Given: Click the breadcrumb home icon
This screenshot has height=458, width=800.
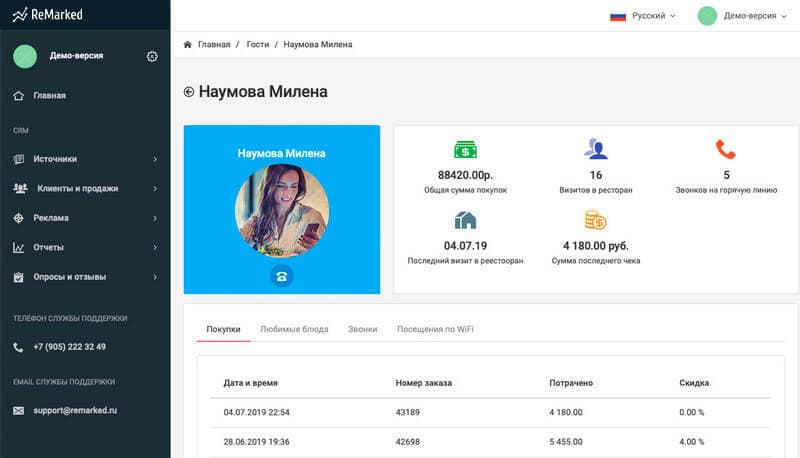Looking at the screenshot, I should click(187, 44).
